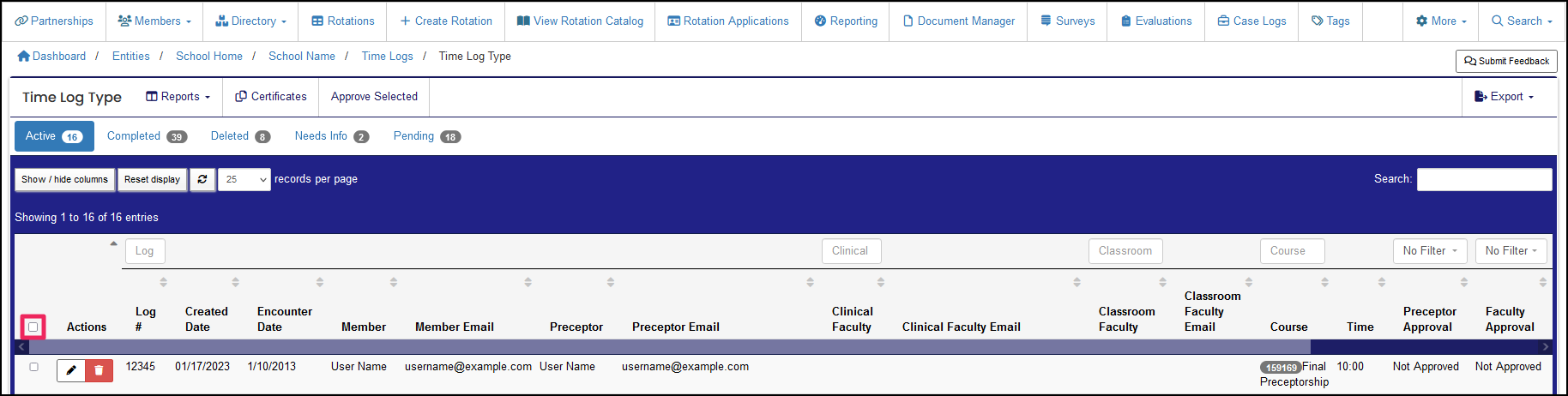Viewport: 1568px width, 396px height.
Task: Check the row checkbox for log 12345
Action: coord(34,367)
